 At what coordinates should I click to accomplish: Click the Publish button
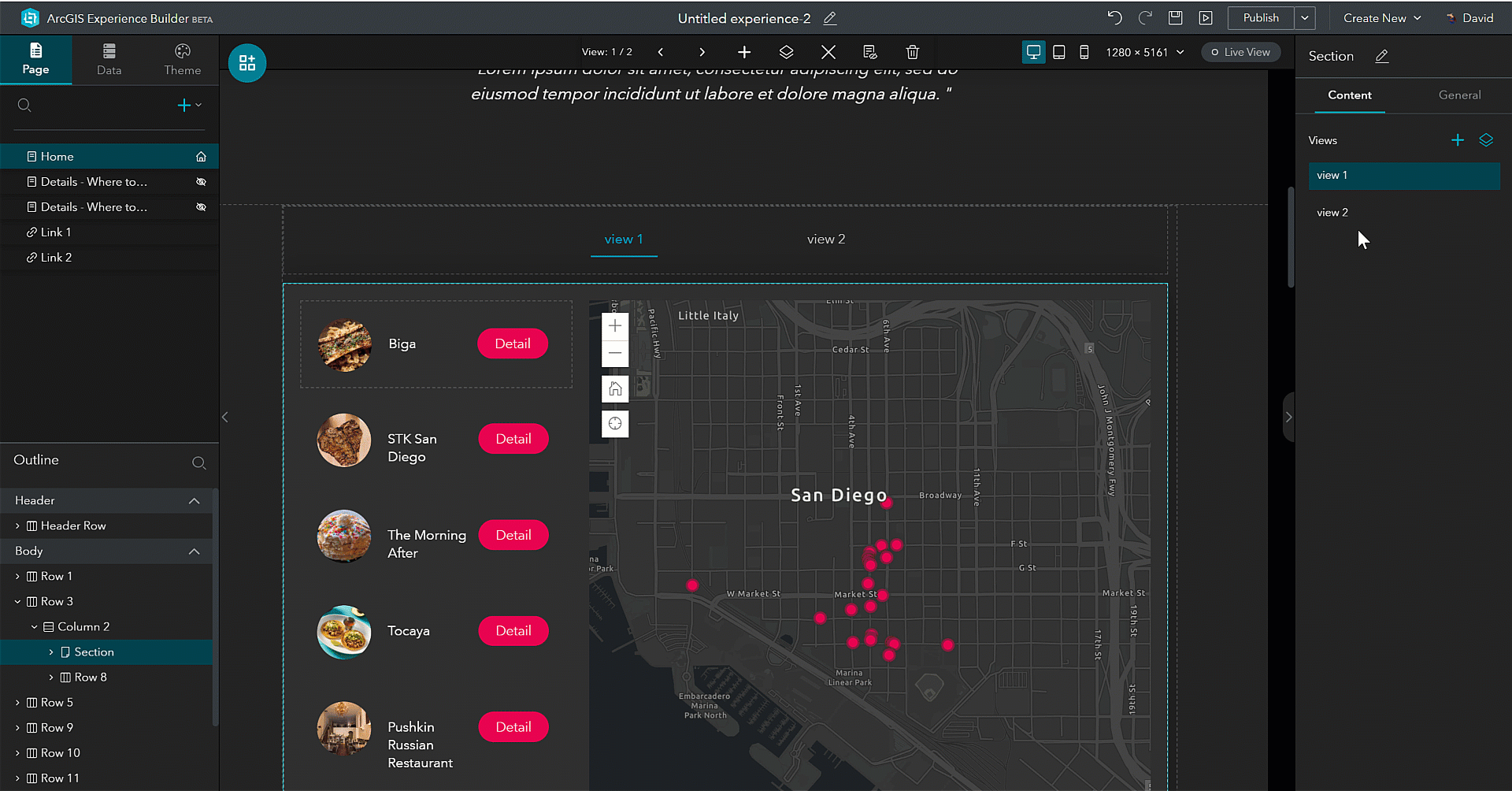point(1261,18)
